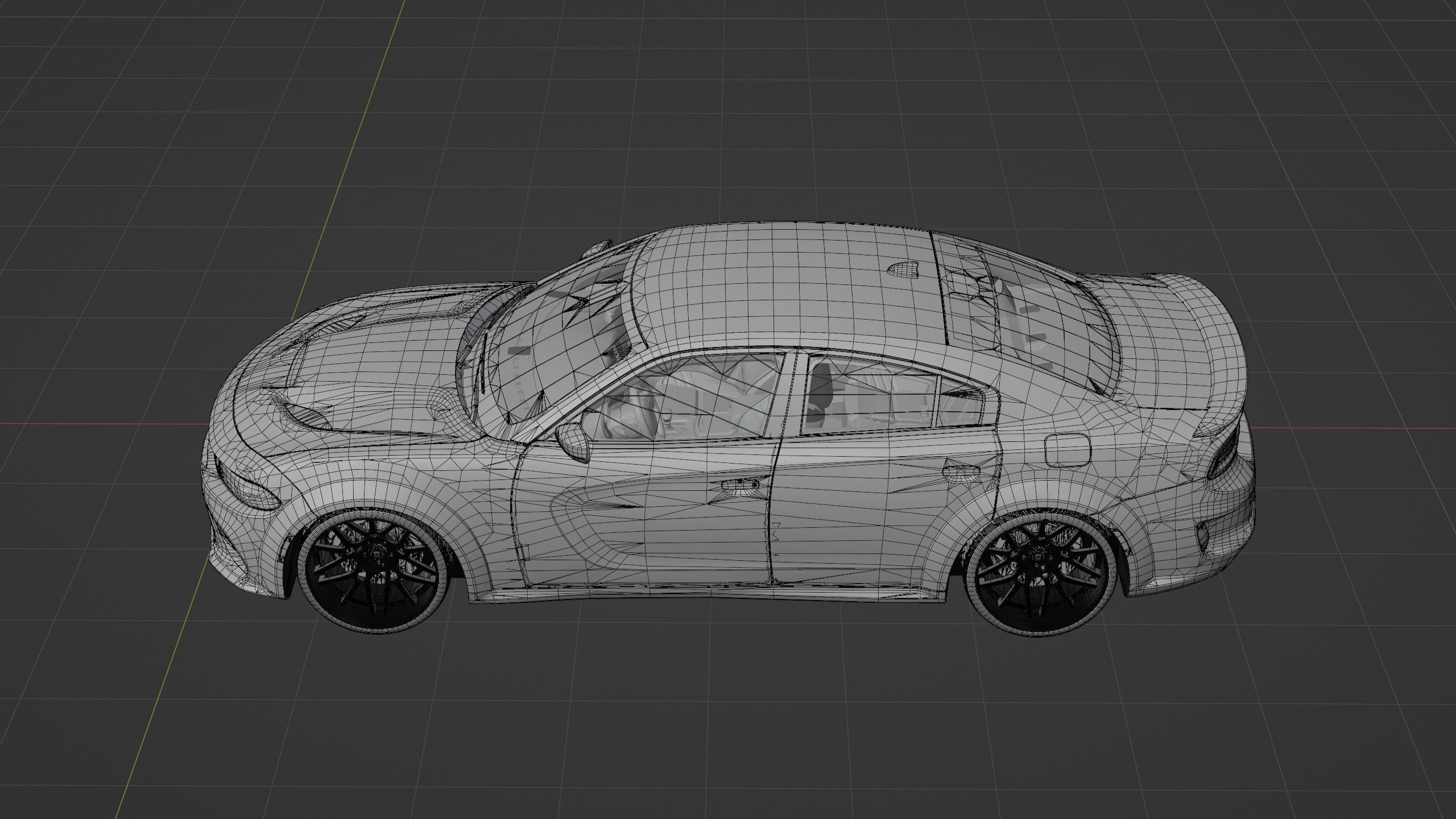
Task: Select the shark fin antenna on the roof
Action: pyautogui.click(x=903, y=269)
